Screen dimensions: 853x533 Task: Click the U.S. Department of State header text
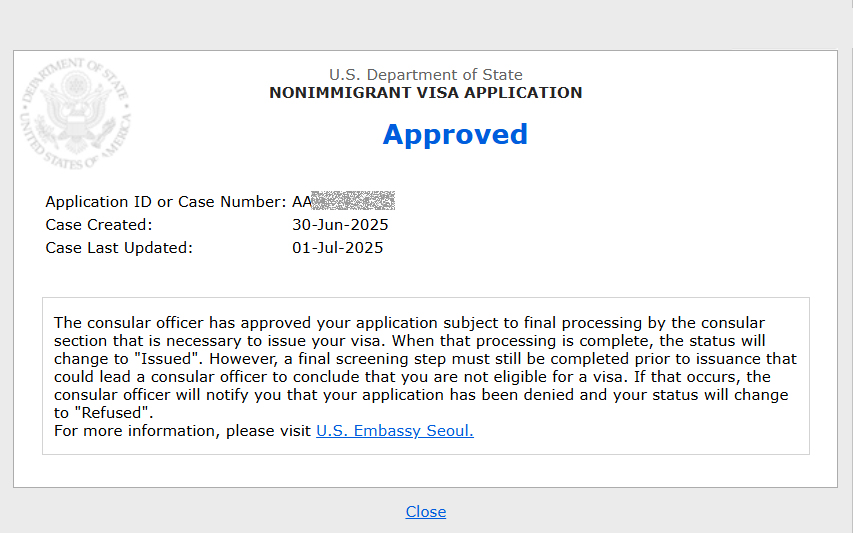425,75
